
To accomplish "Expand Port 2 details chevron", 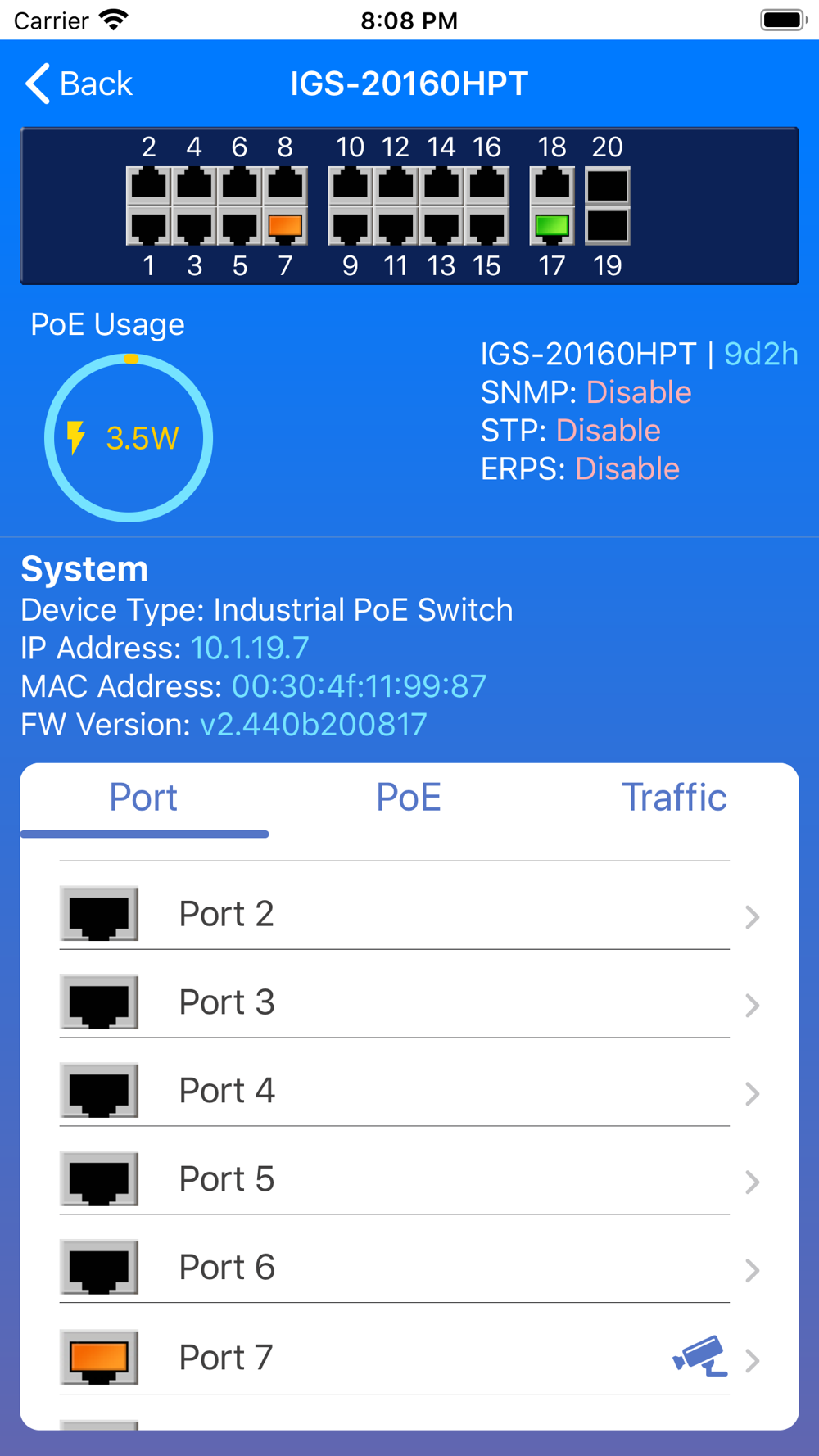I will [752, 916].
